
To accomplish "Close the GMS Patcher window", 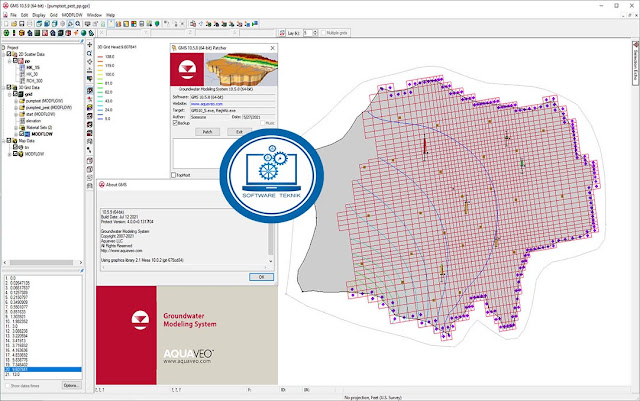I will point(272,48).
